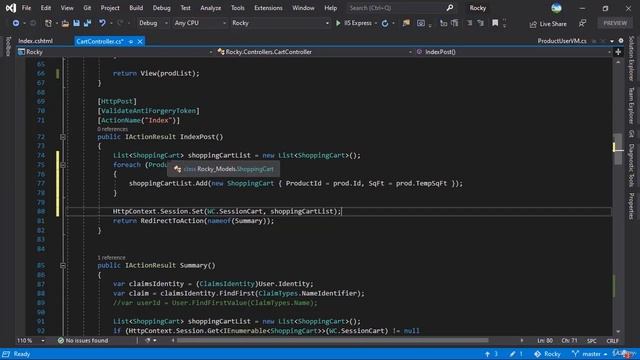Show the open documents list dropdown arrow
This screenshot has width=640, height=360.
(x=612, y=41)
